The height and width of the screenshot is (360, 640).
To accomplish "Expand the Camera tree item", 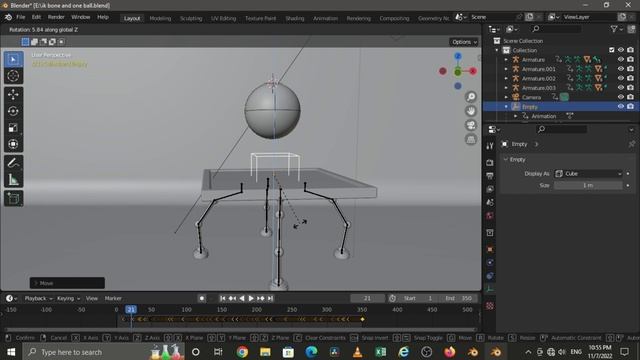I will [506, 97].
